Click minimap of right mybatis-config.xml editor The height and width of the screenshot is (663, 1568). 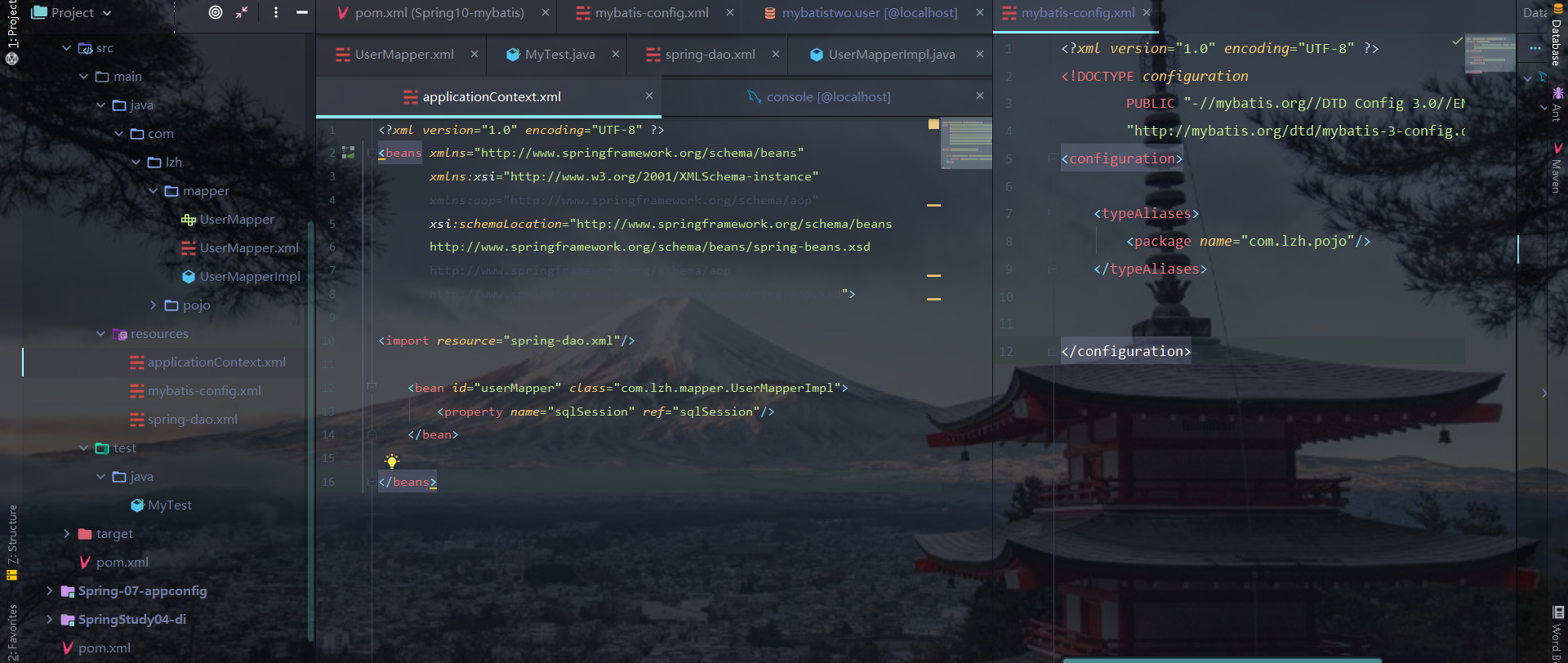click(x=1490, y=54)
